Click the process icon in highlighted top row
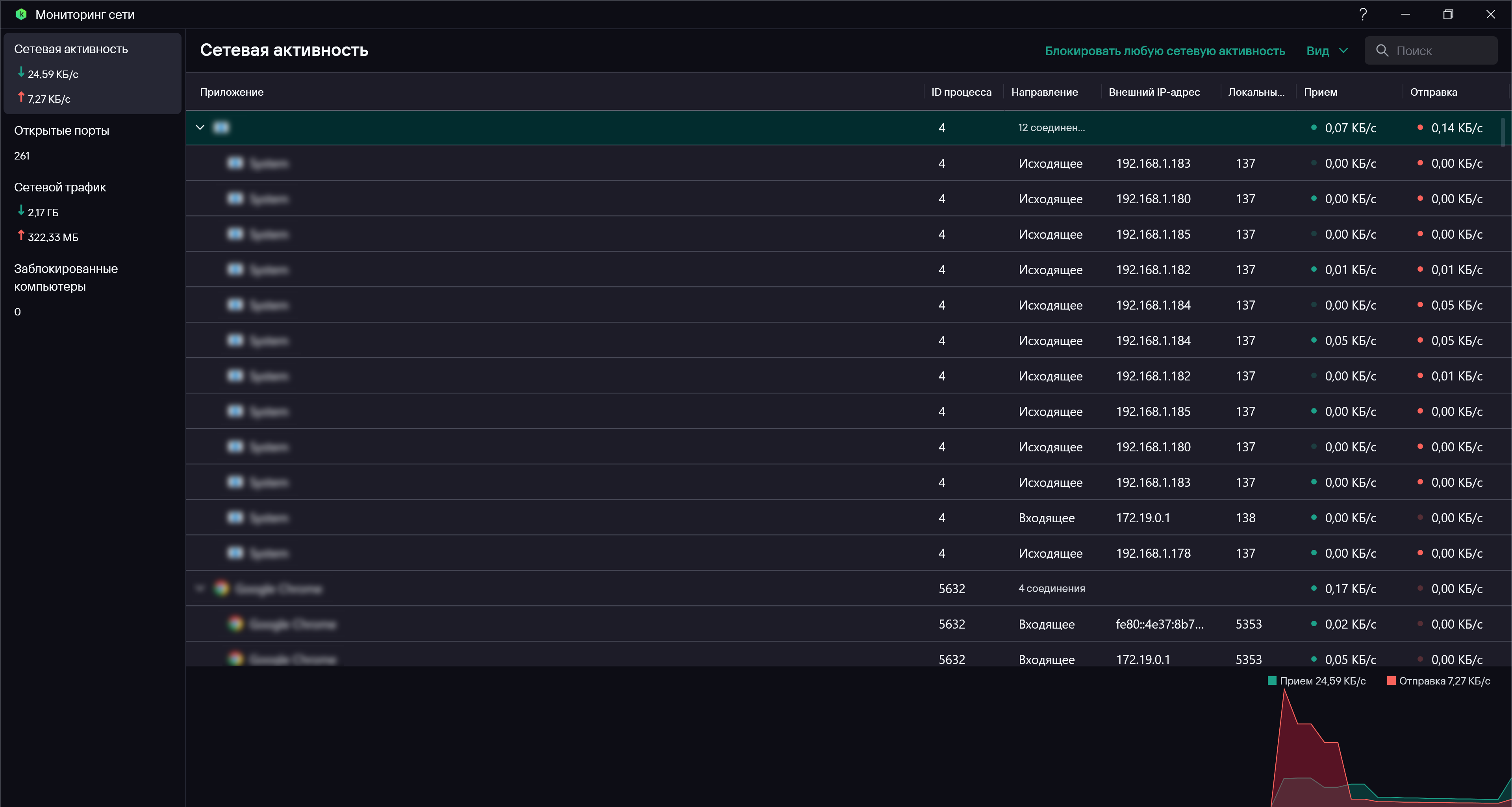Viewport: 1512px width, 807px height. (x=221, y=127)
